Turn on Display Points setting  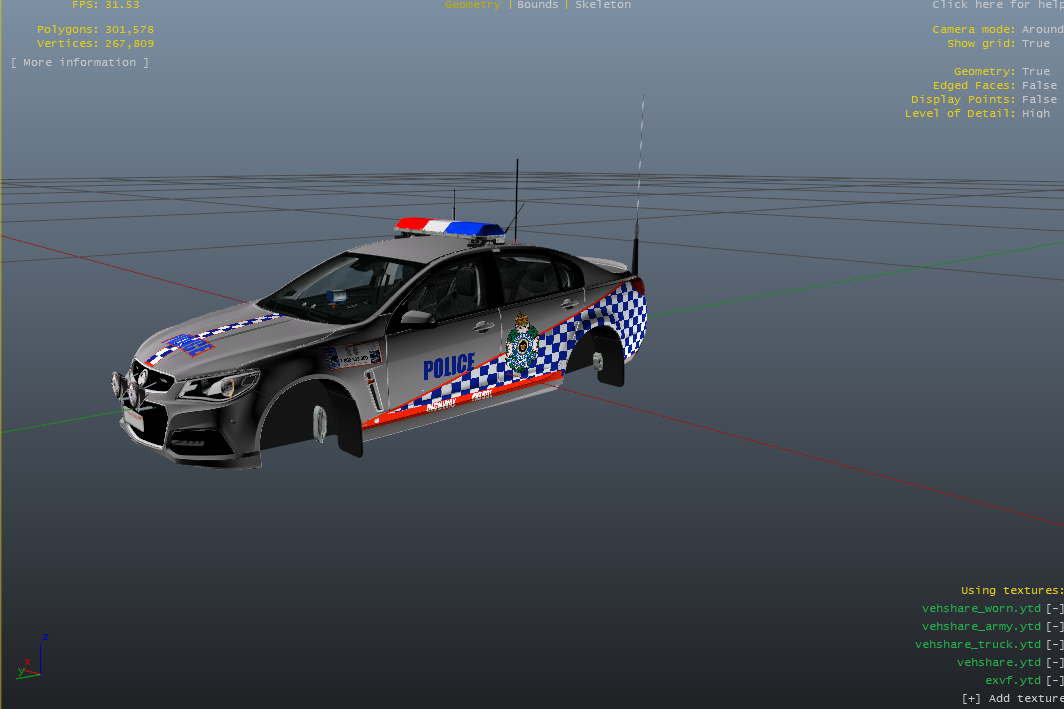tap(1039, 100)
